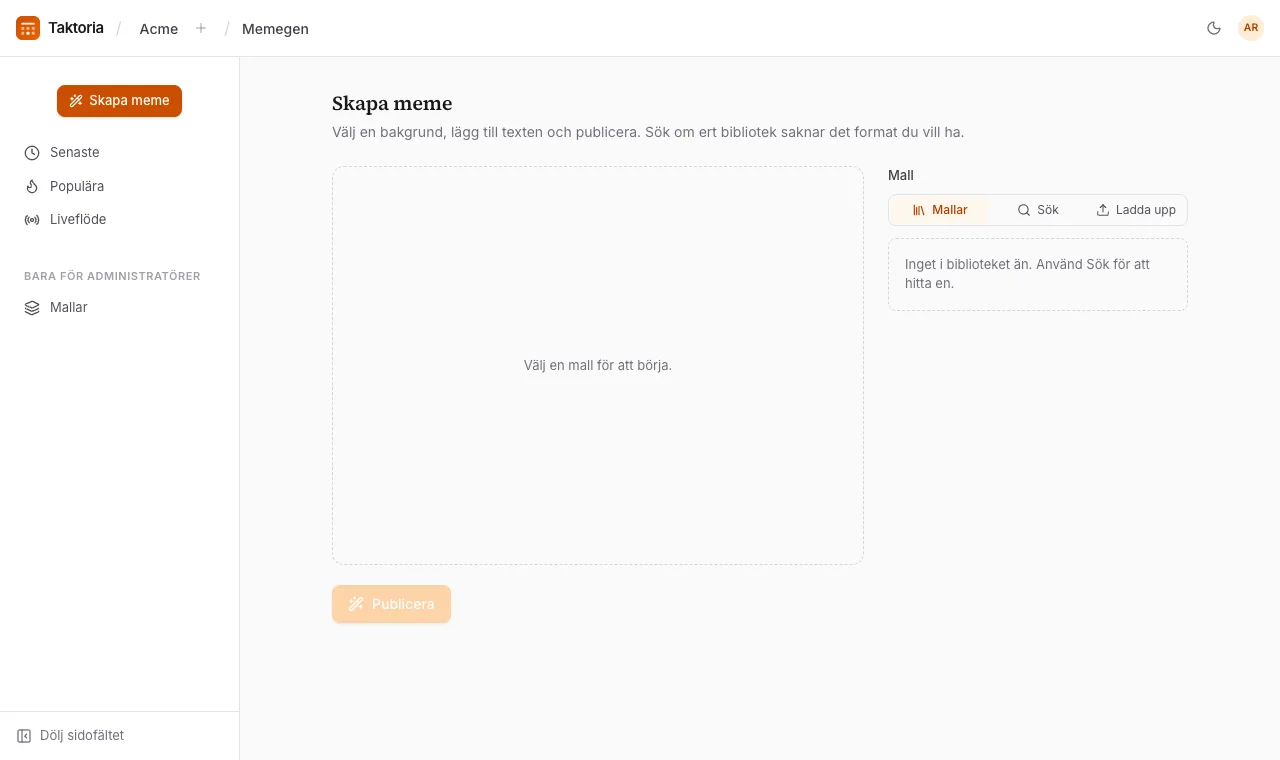
Task: Switch to the Ladda upp tab
Action: (x=1136, y=210)
